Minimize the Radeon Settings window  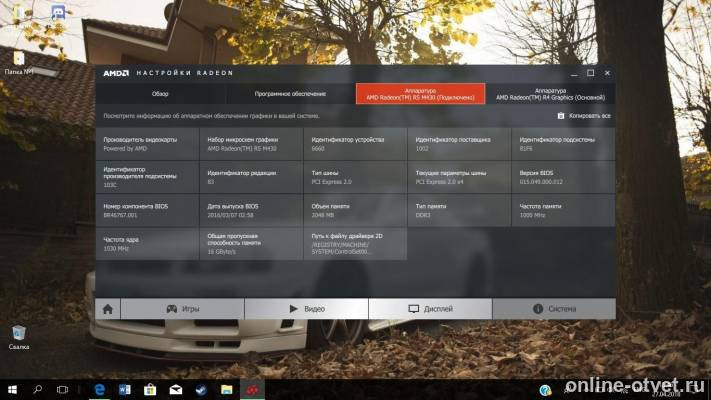coord(574,73)
